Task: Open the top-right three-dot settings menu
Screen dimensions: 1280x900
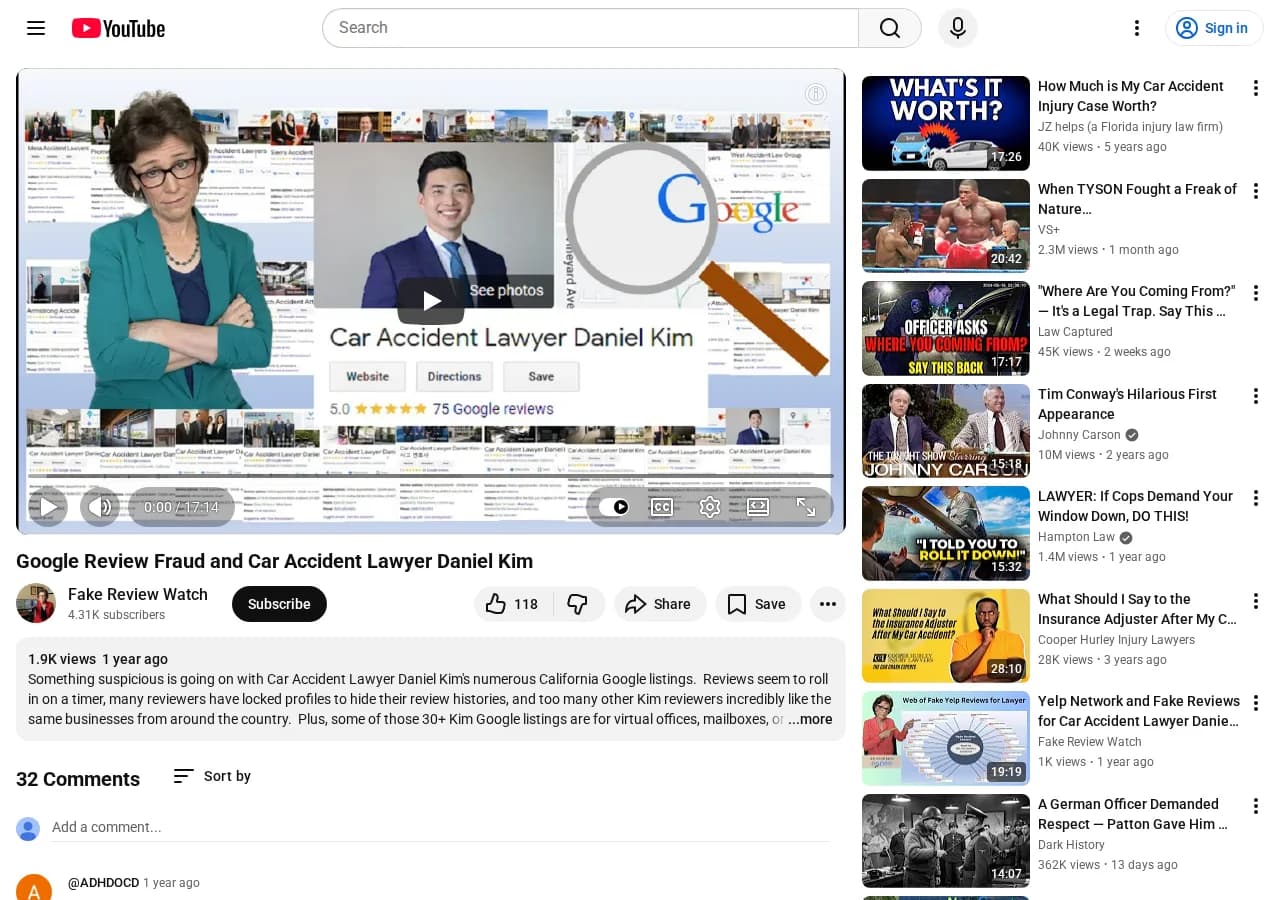Action: click(1137, 28)
